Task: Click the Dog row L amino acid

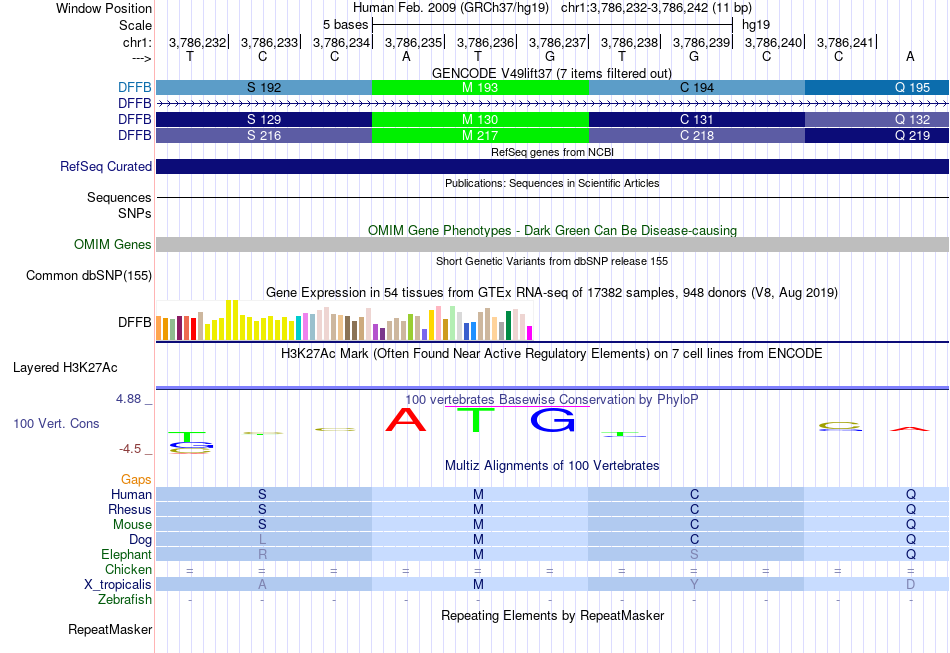Action: (262, 540)
